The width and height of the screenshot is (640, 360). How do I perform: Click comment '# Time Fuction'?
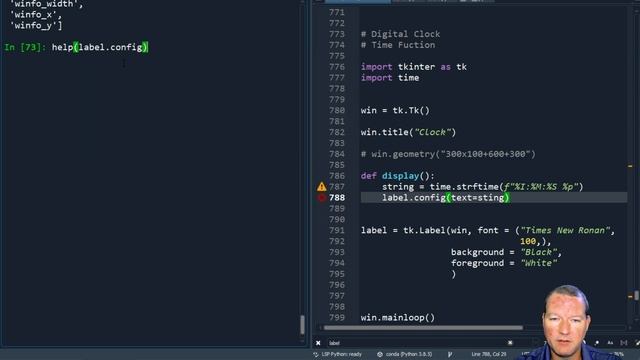[x=398, y=45]
